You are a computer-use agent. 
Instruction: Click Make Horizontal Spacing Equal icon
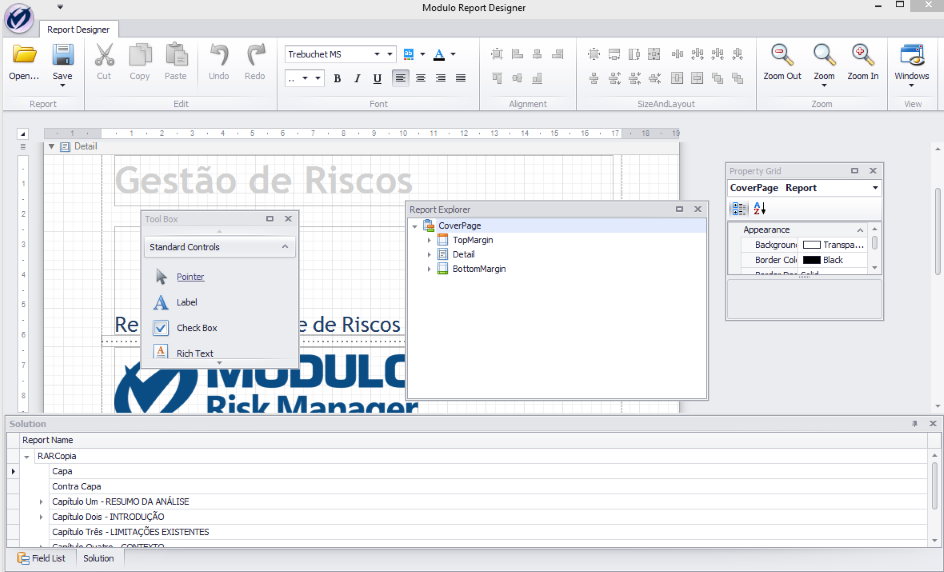pyautogui.click(x=677, y=54)
